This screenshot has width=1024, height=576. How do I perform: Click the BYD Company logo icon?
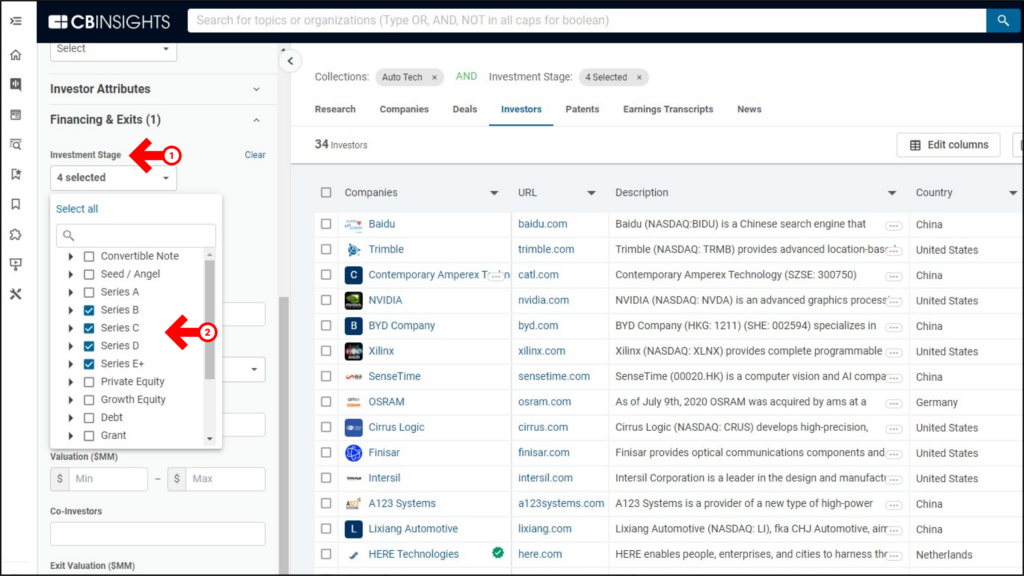(353, 326)
